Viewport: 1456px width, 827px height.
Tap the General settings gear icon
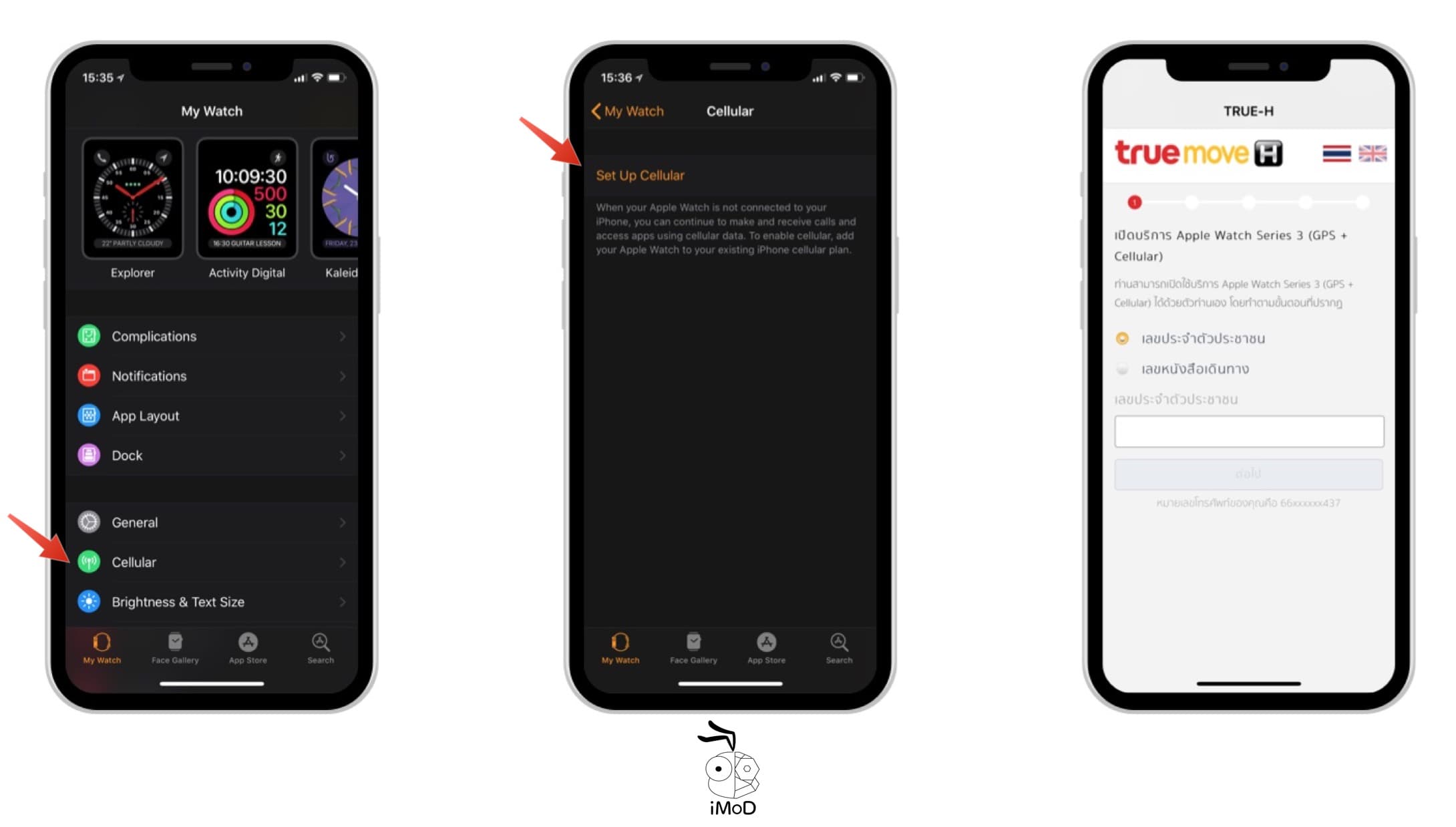[x=89, y=522]
